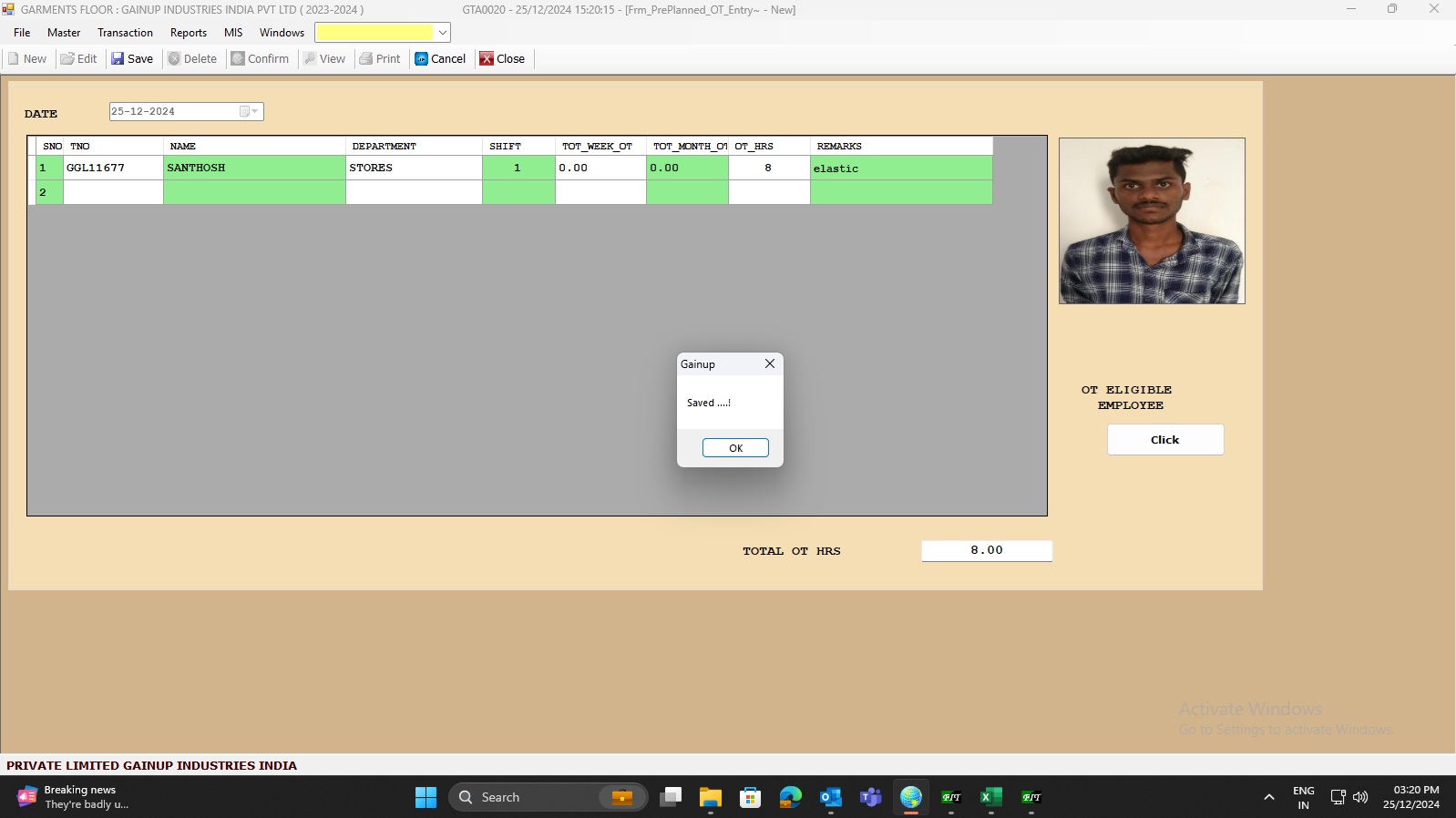This screenshot has width=1456, height=818.
Task: Open the Transaction menu
Action: (125, 33)
